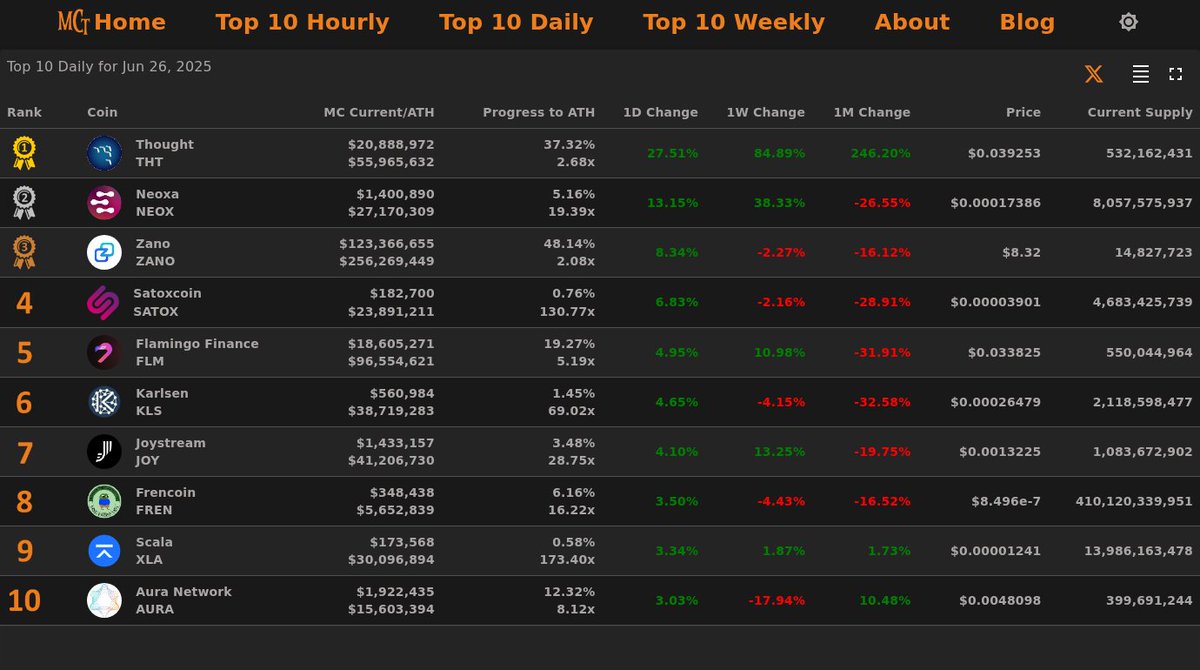The image size is (1200, 670).
Task: Open the Blog page
Action: [1027, 22]
